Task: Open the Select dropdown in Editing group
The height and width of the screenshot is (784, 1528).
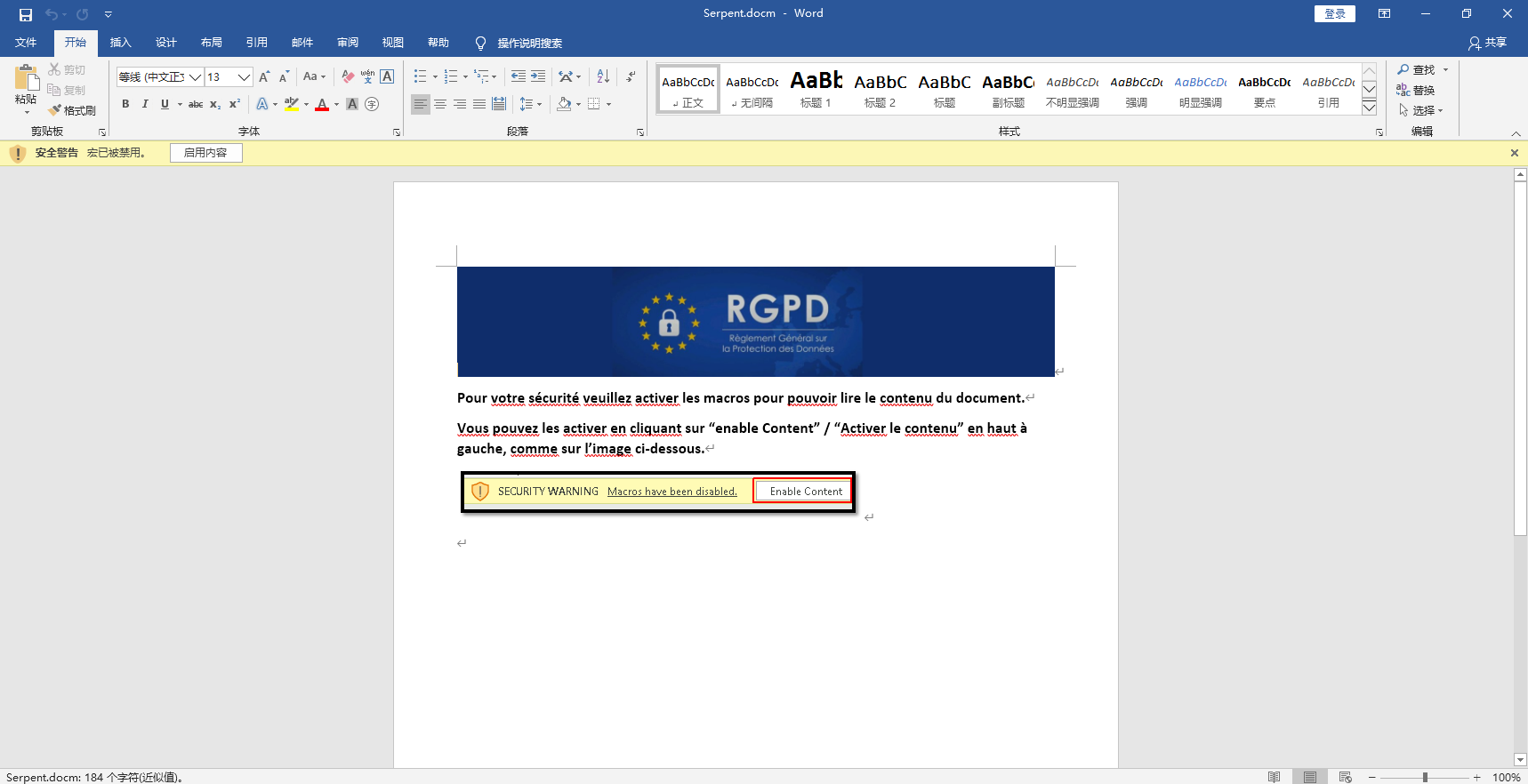Action: point(1420,110)
